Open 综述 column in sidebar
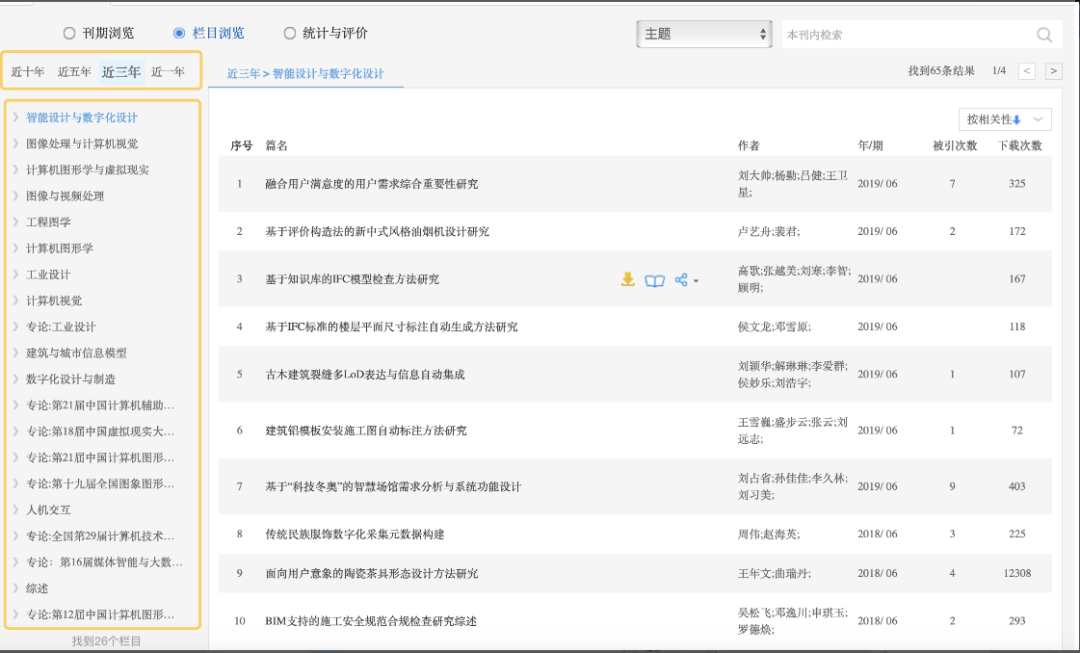Screen dimensions: 1080x653 (x=37, y=588)
